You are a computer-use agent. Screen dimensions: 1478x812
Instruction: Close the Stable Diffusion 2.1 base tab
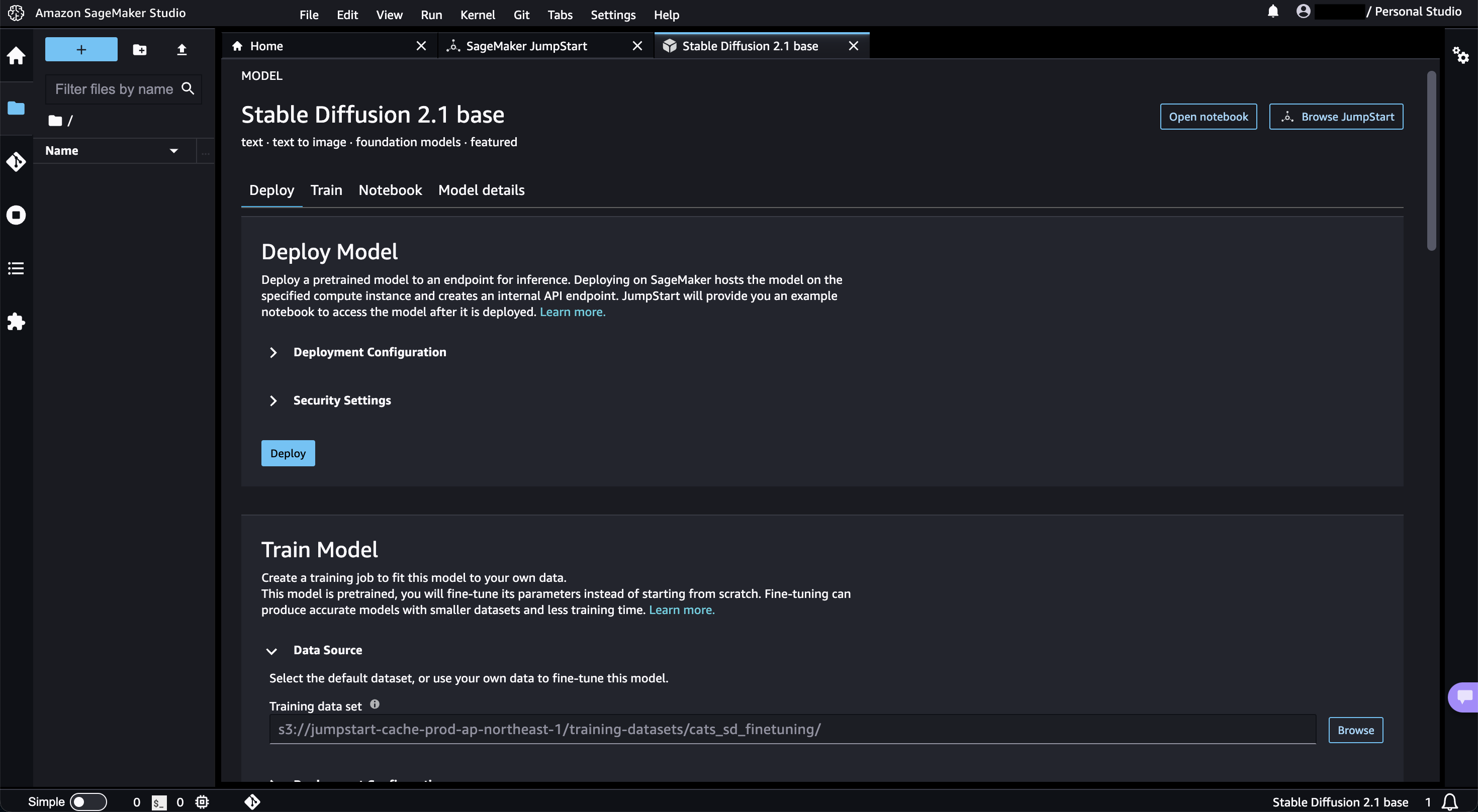pos(854,46)
